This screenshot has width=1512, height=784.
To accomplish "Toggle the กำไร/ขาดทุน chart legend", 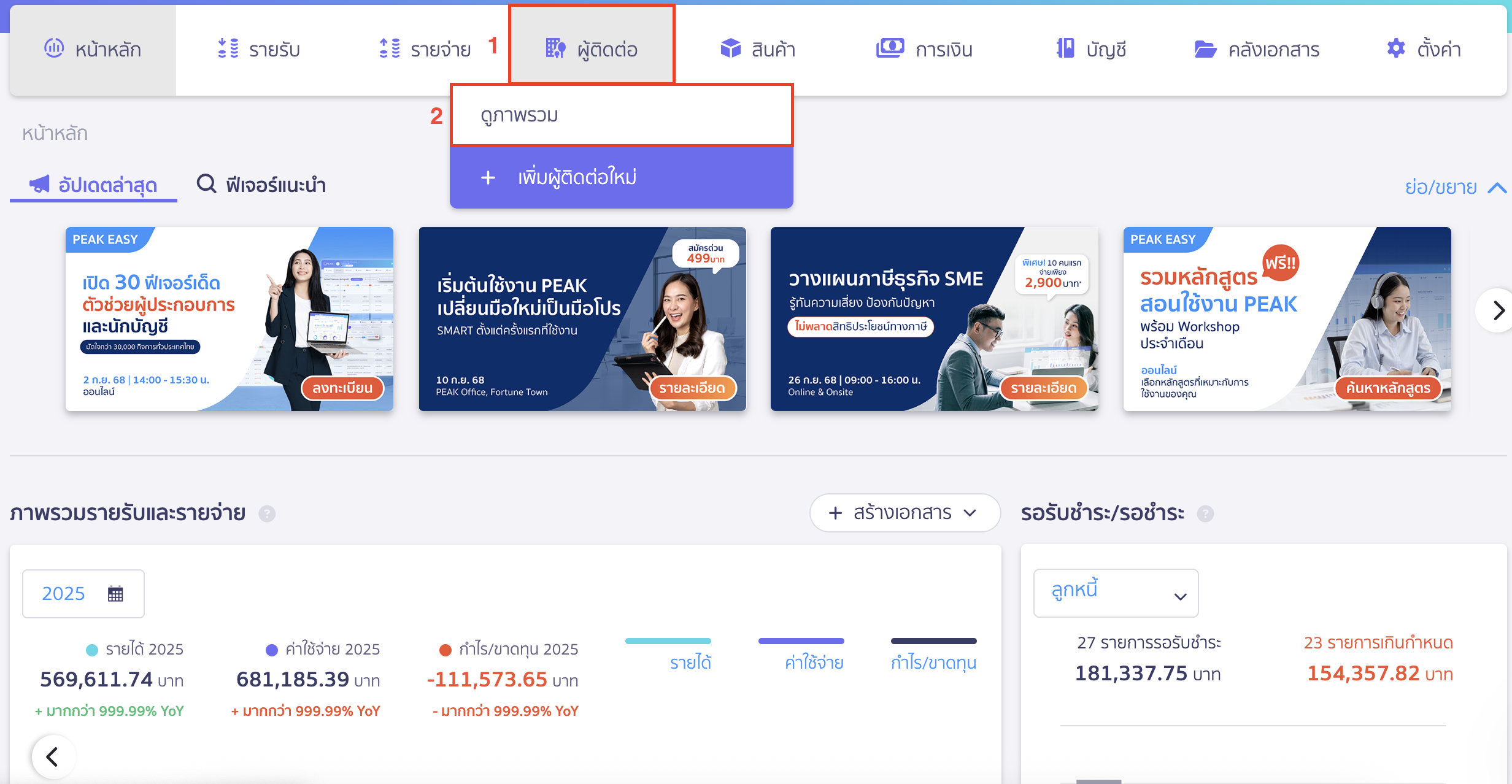I will coord(933,655).
